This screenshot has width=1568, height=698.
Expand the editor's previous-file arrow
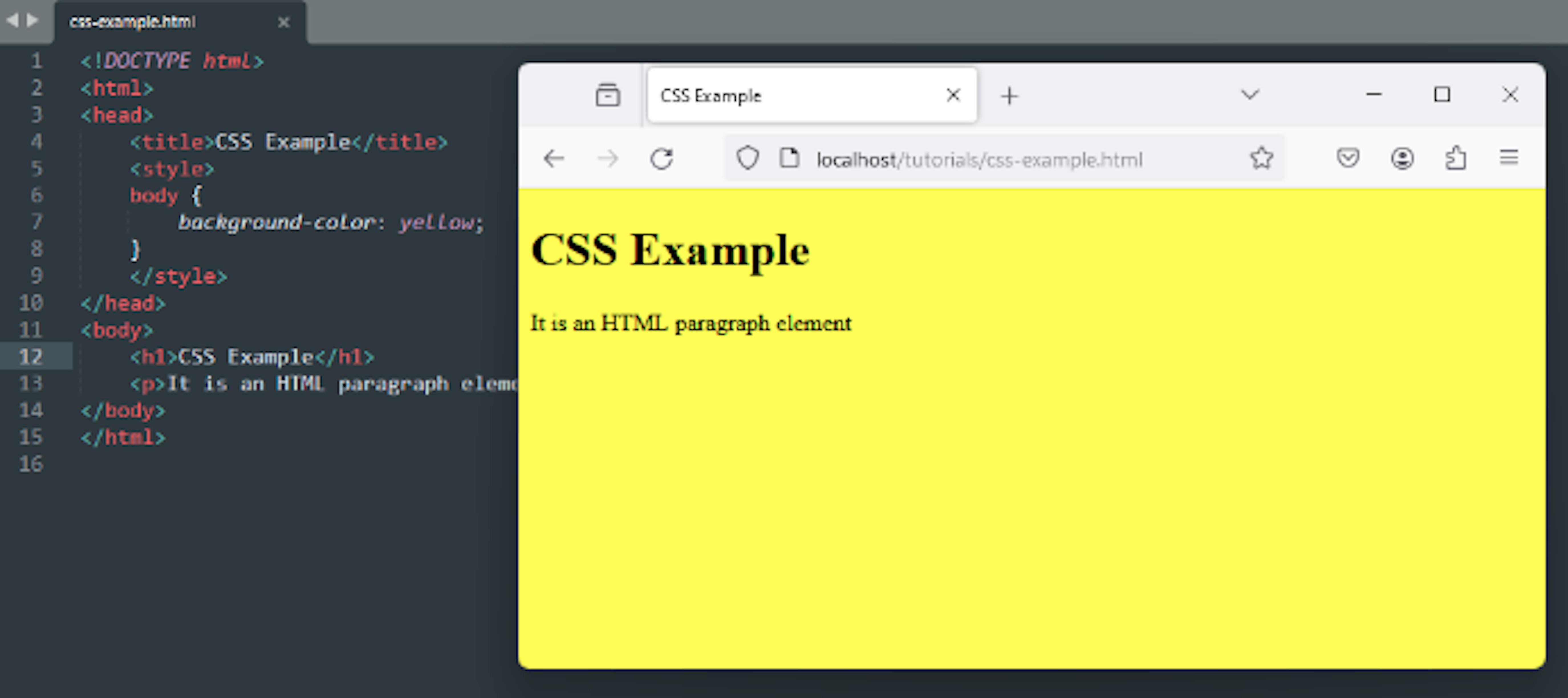pyautogui.click(x=12, y=20)
